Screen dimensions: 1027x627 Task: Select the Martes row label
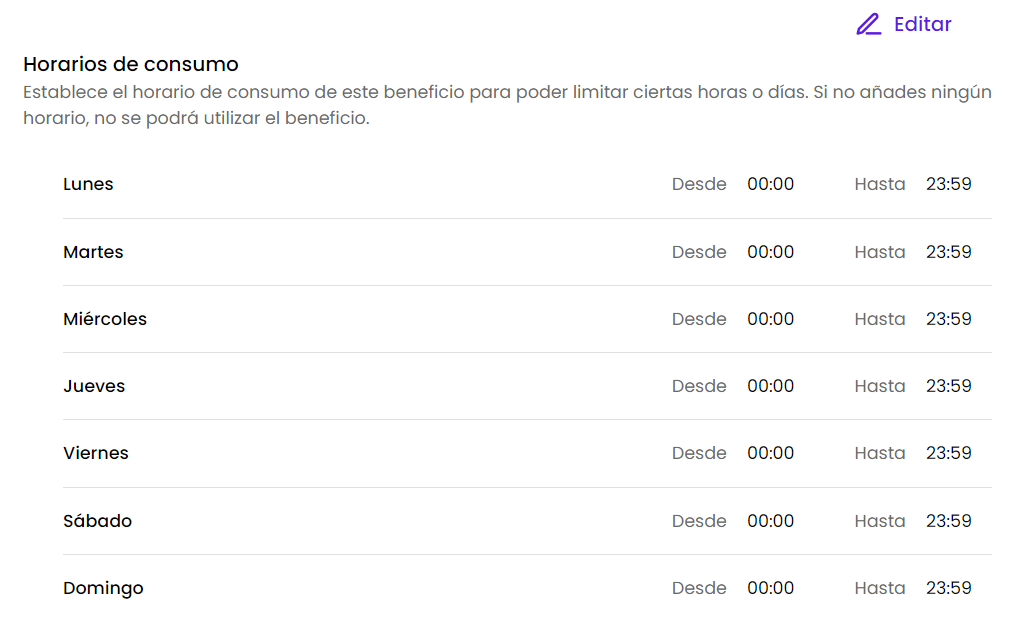(x=93, y=252)
